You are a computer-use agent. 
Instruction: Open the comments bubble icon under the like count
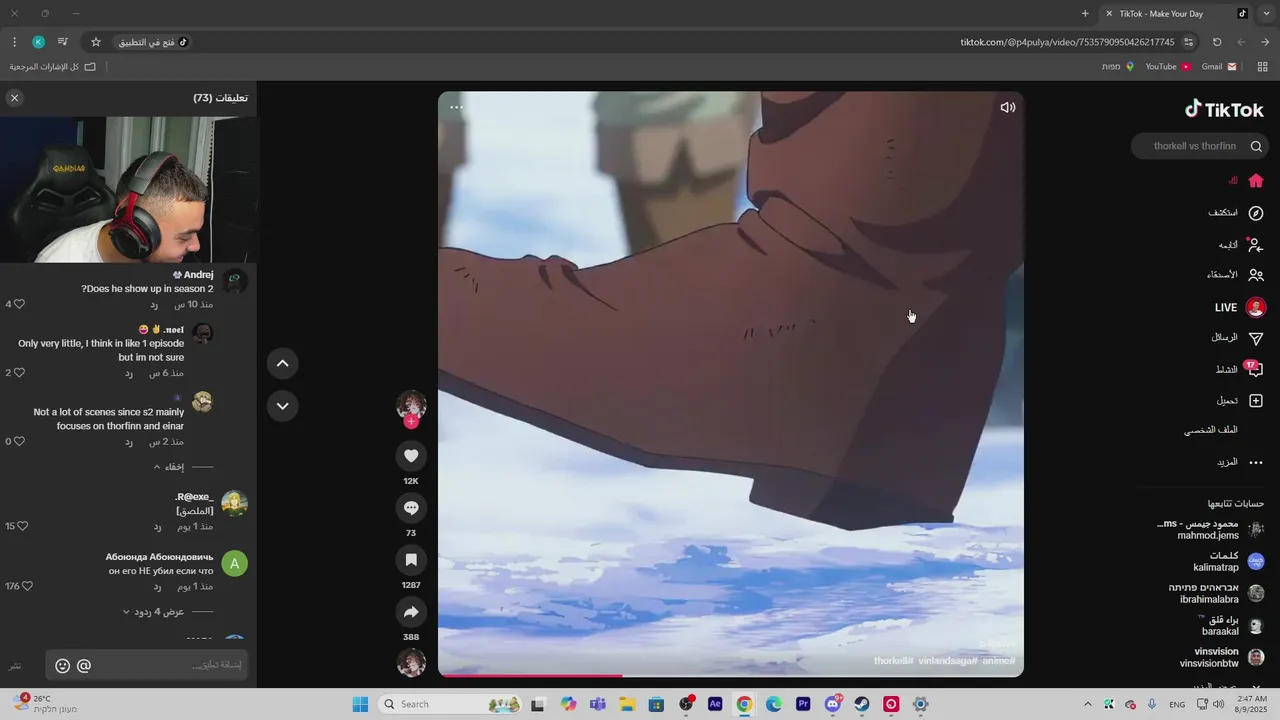coord(411,508)
